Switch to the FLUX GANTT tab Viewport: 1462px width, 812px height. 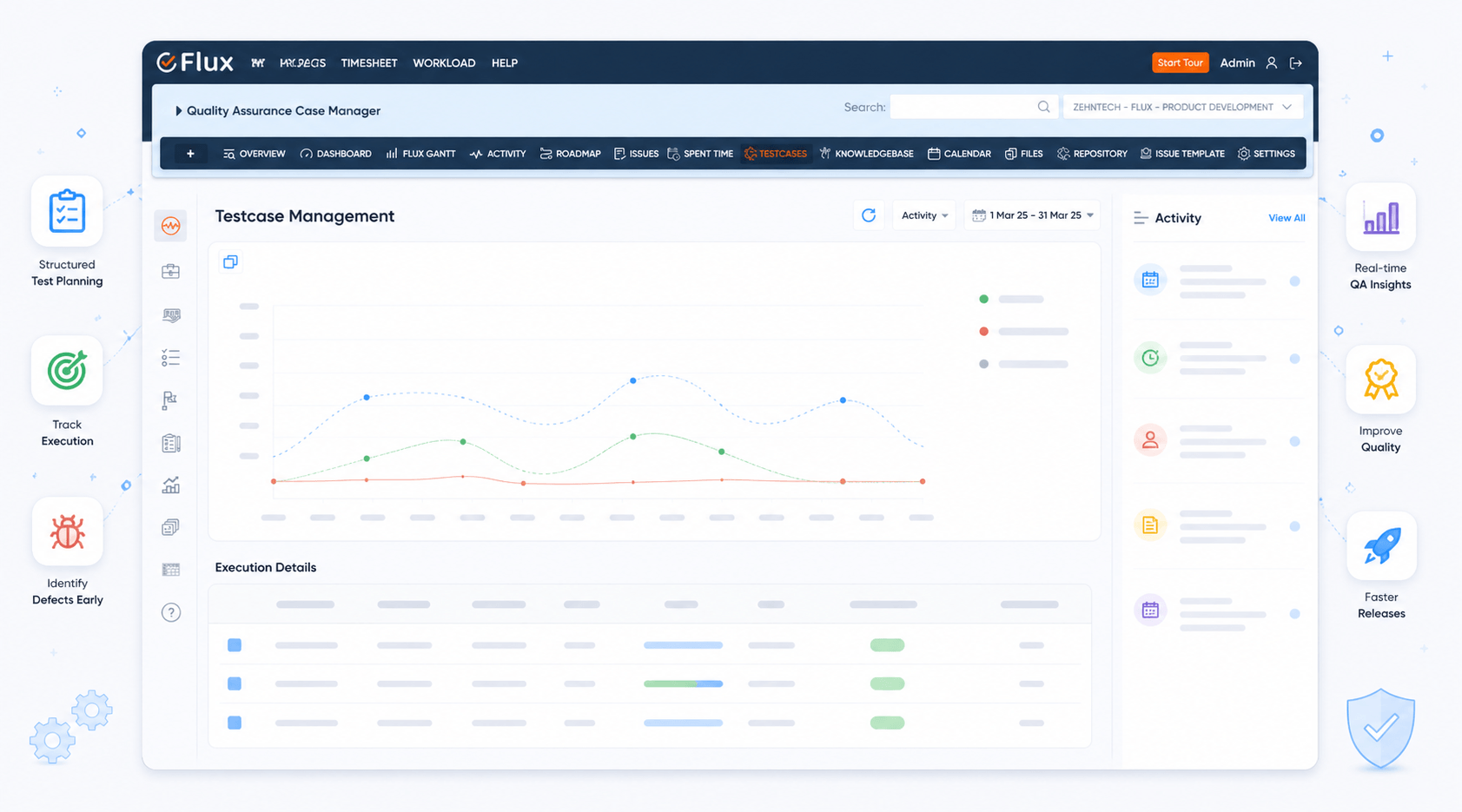(x=420, y=154)
